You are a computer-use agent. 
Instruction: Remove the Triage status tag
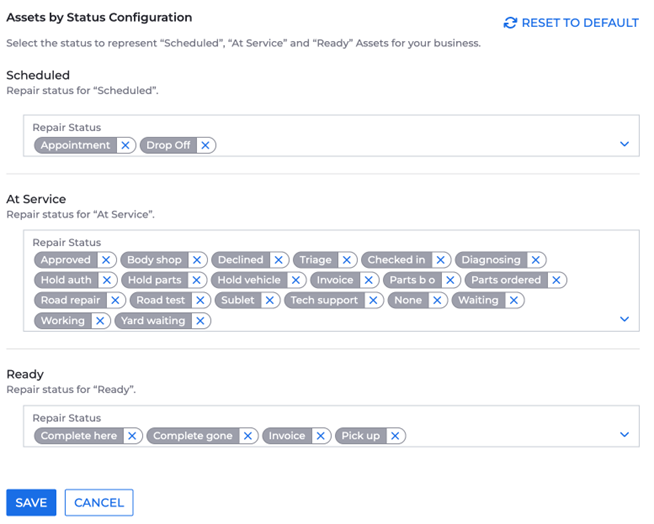(346, 260)
